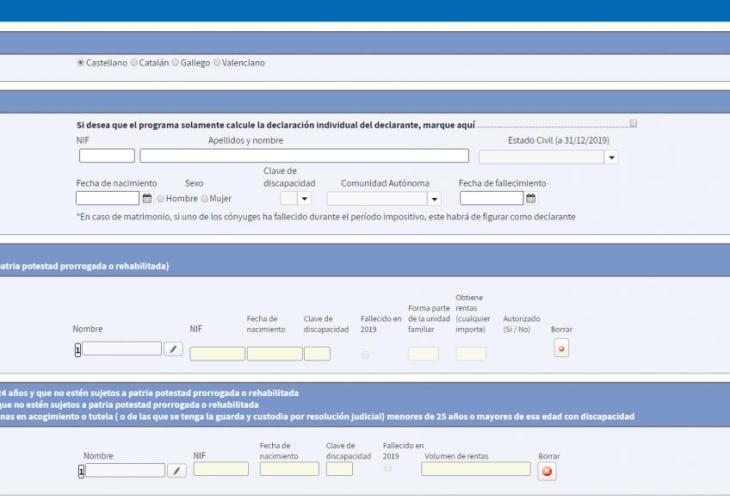Select Mujer as sex
730x500 pixels.
(204, 198)
